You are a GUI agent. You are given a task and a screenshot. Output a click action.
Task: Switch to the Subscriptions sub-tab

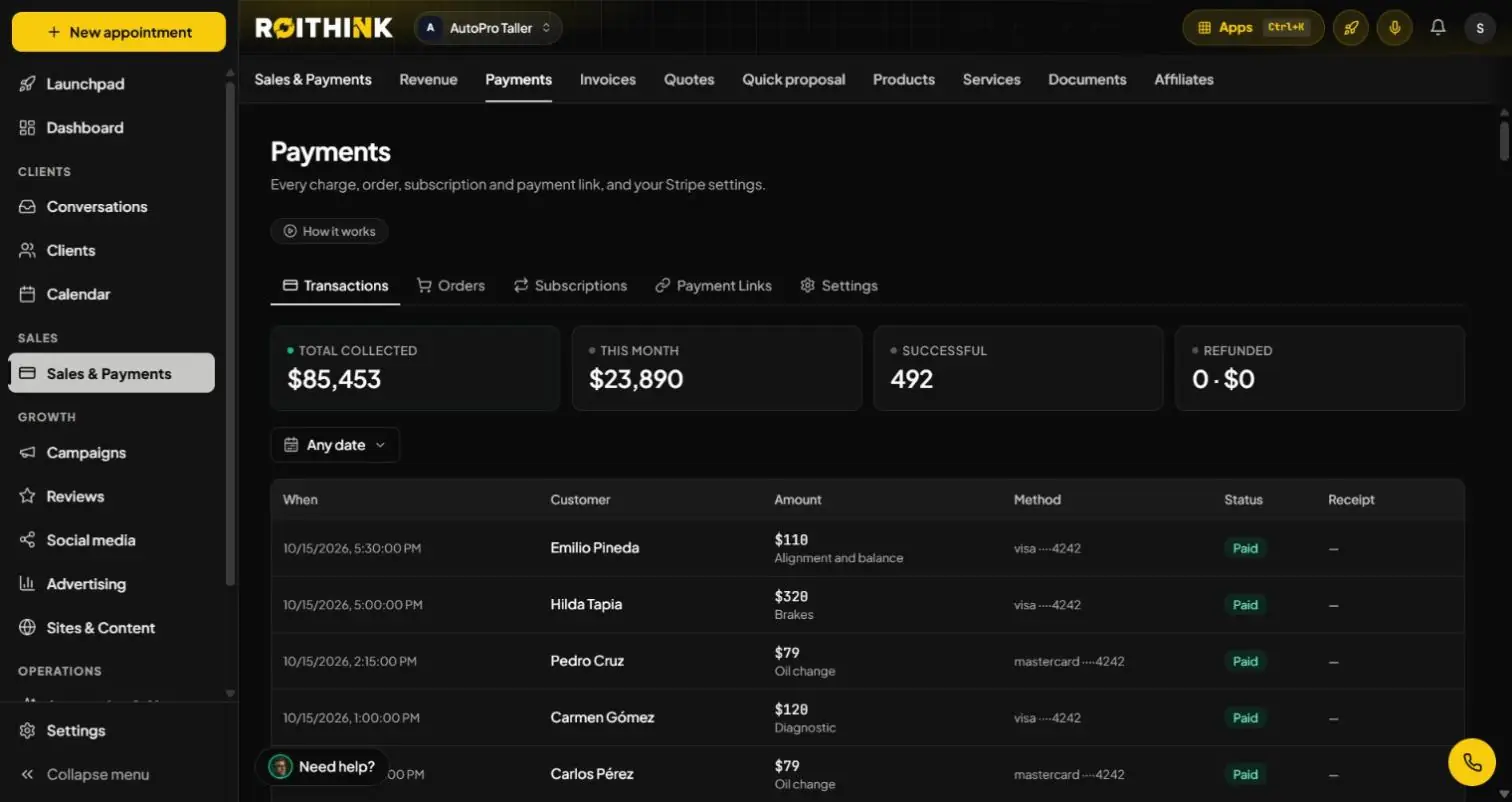tap(570, 286)
